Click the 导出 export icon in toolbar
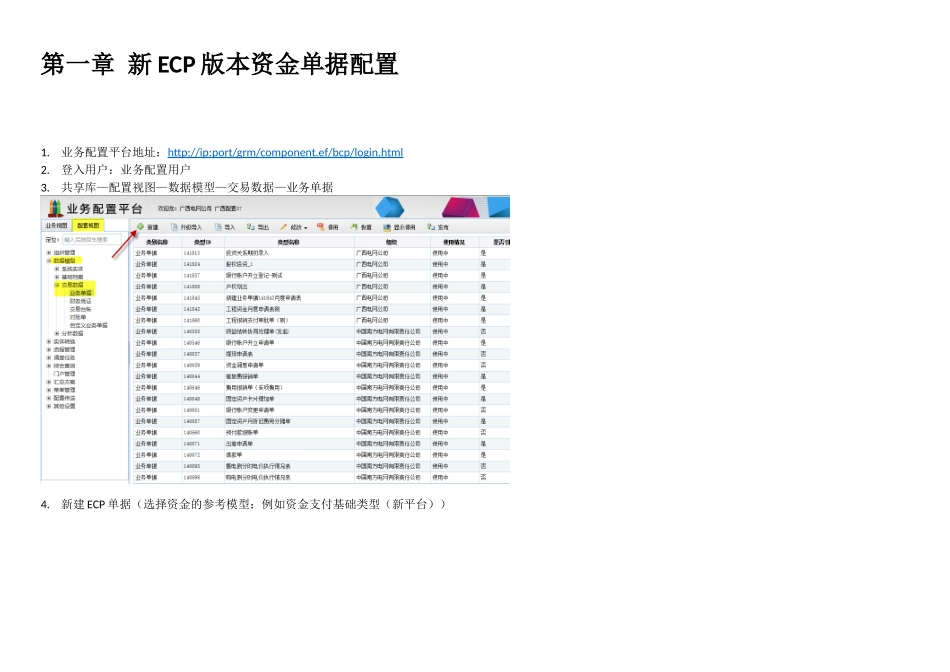The width and height of the screenshot is (950, 672). point(251,227)
